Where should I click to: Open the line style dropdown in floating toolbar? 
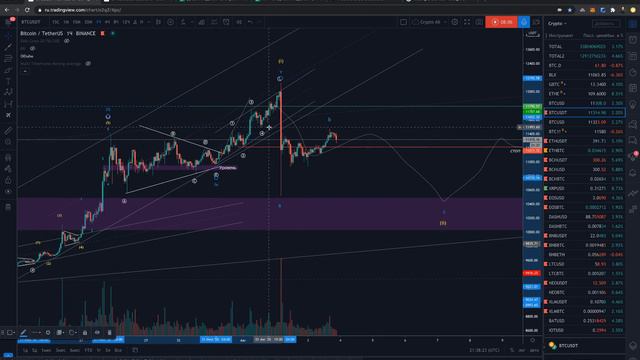click(36, 333)
